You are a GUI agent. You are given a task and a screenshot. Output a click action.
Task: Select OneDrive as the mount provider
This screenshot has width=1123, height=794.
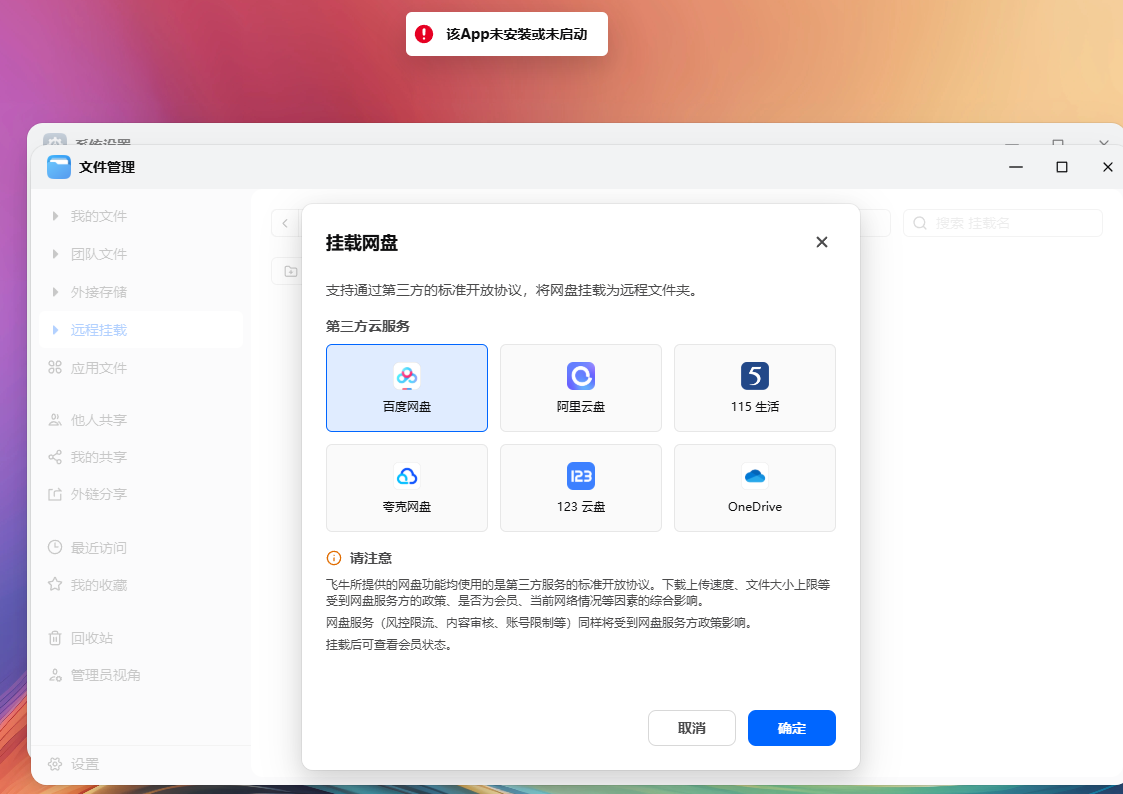(x=754, y=488)
